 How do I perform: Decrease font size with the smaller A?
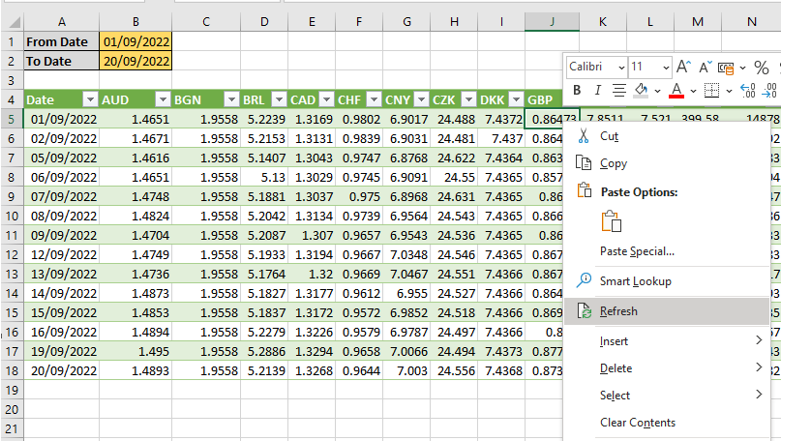pyautogui.click(x=705, y=67)
